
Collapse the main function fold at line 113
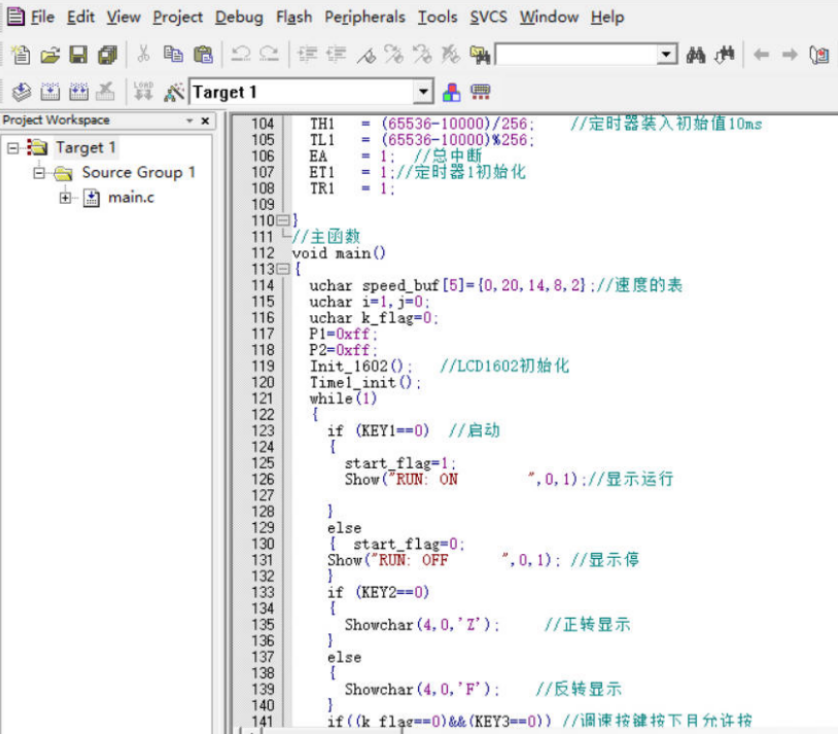coord(282,269)
